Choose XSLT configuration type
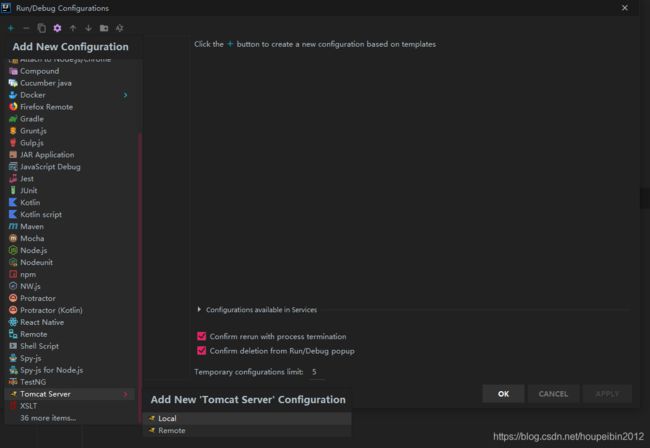Image resolution: width=650 pixels, height=448 pixels. pyautogui.click(x=29, y=406)
